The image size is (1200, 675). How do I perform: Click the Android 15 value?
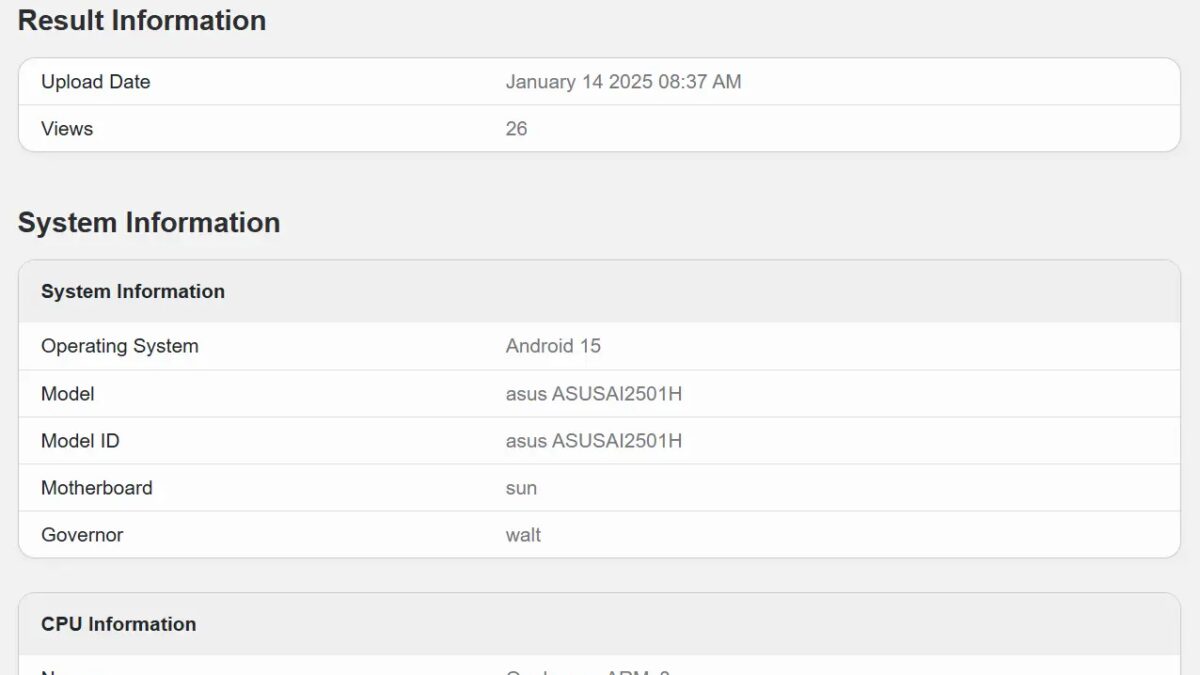tap(553, 346)
